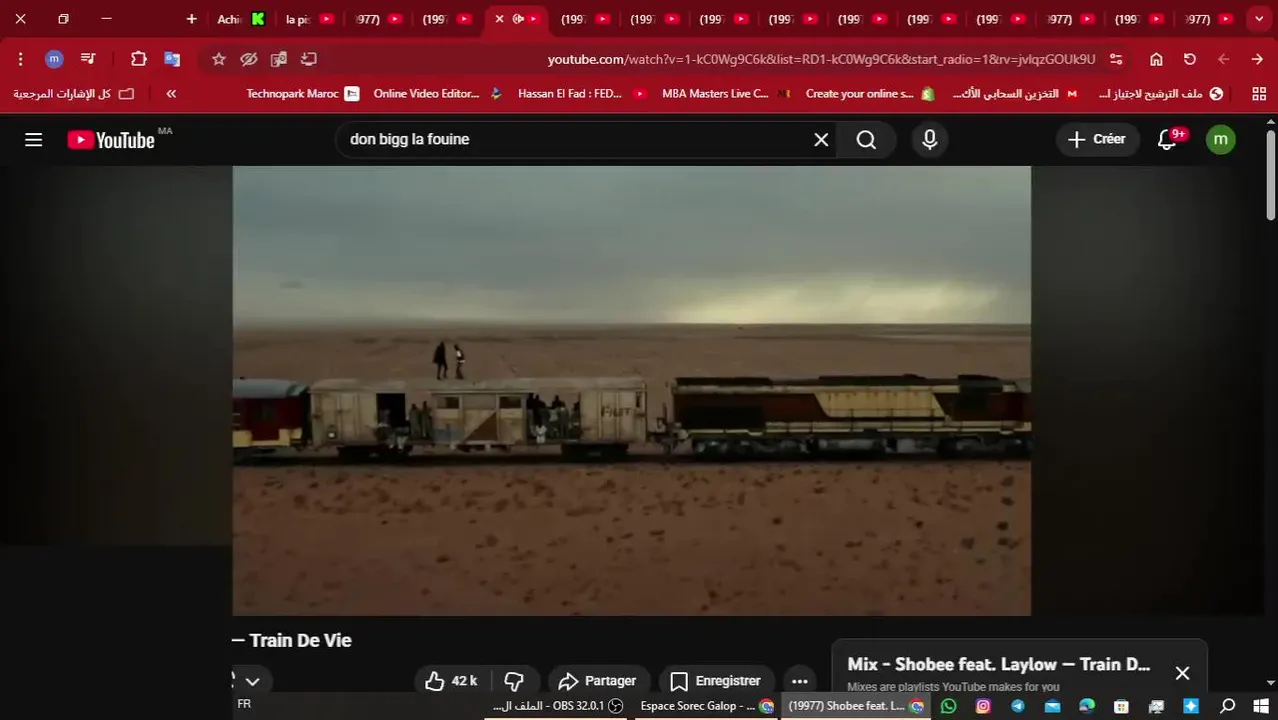Open the MBA Masters Live bookmark
The image size is (1278, 720).
click(727, 94)
